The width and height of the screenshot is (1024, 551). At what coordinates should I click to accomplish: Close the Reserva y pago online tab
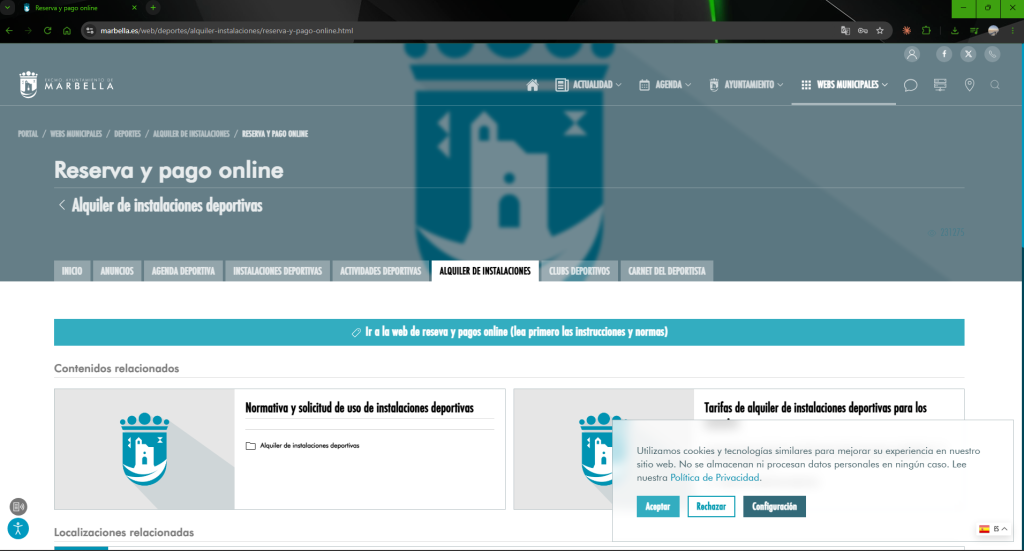[x=134, y=8]
